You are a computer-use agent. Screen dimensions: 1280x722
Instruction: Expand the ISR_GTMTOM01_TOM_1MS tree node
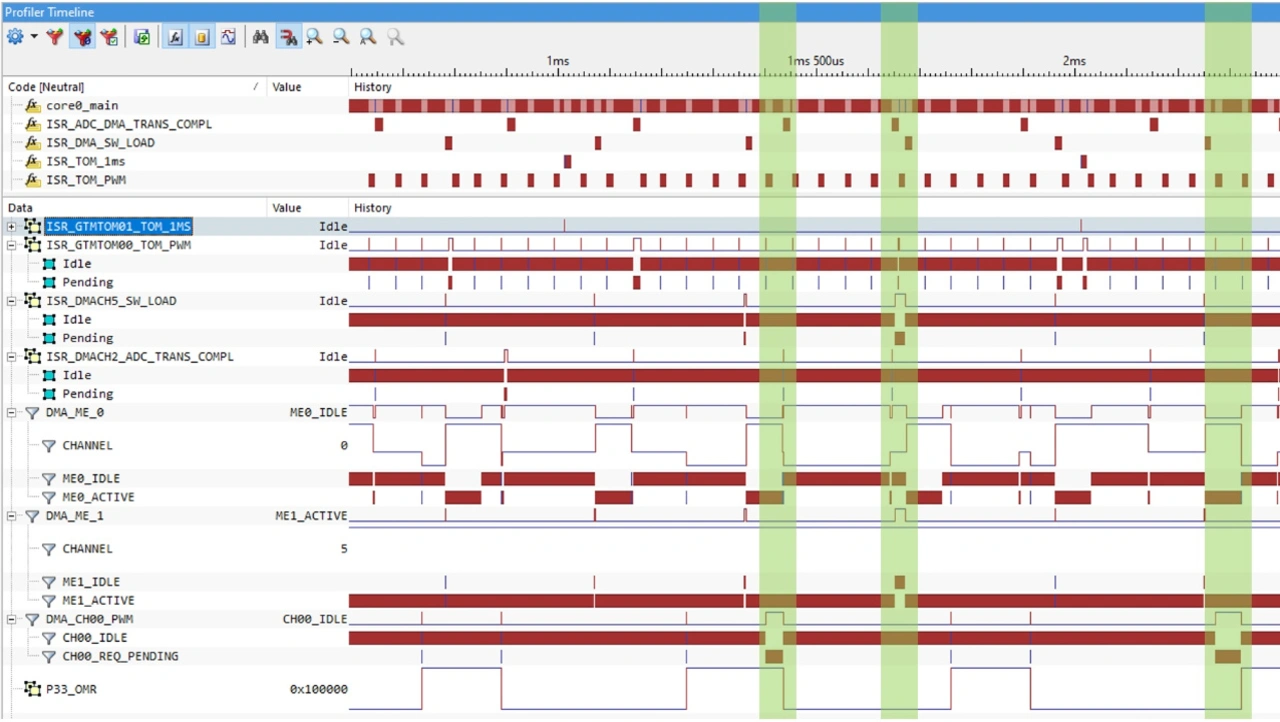pyautogui.click(x=12, y=227)
